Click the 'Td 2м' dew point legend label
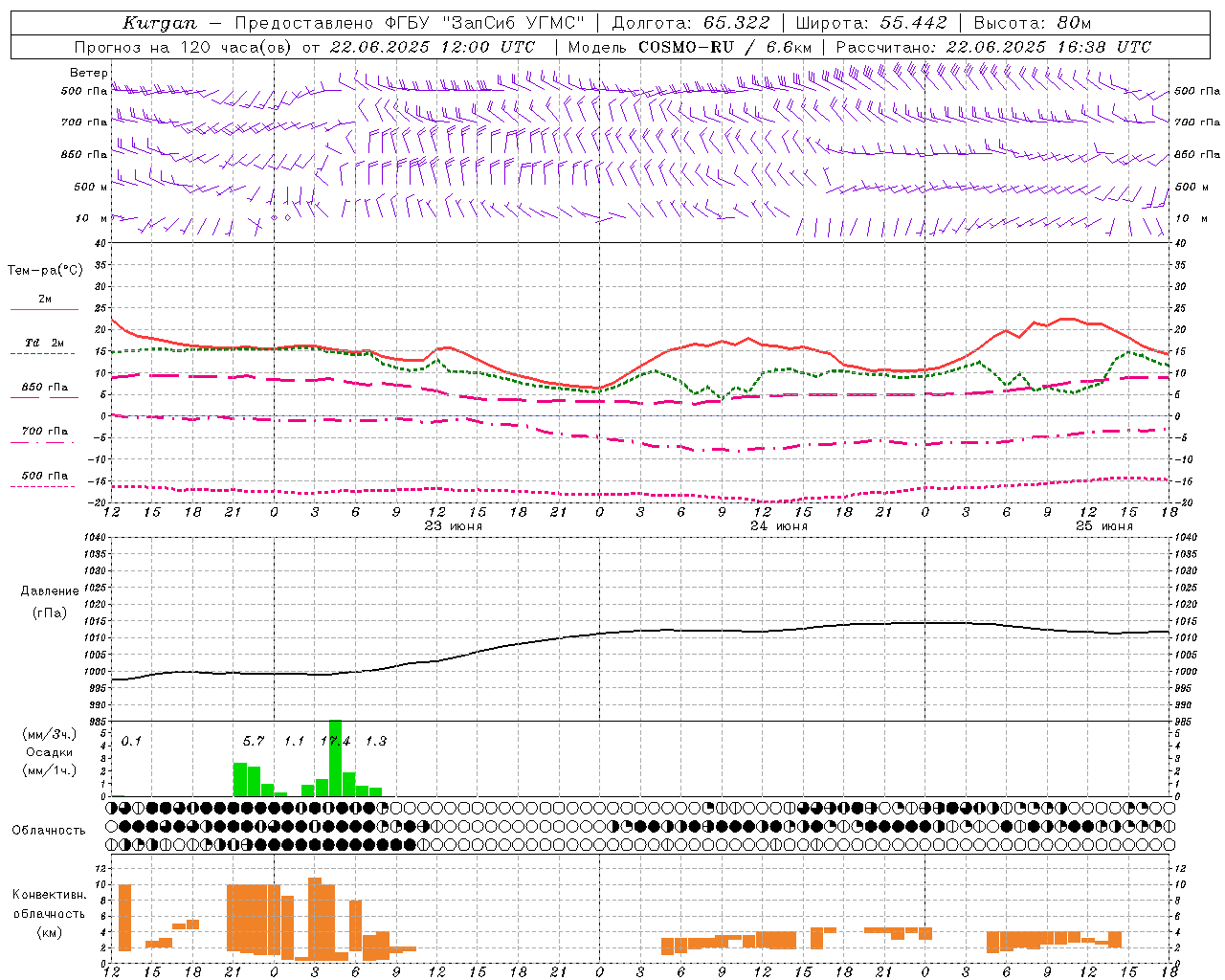1225x980 pixels. (x=45, y=343)
